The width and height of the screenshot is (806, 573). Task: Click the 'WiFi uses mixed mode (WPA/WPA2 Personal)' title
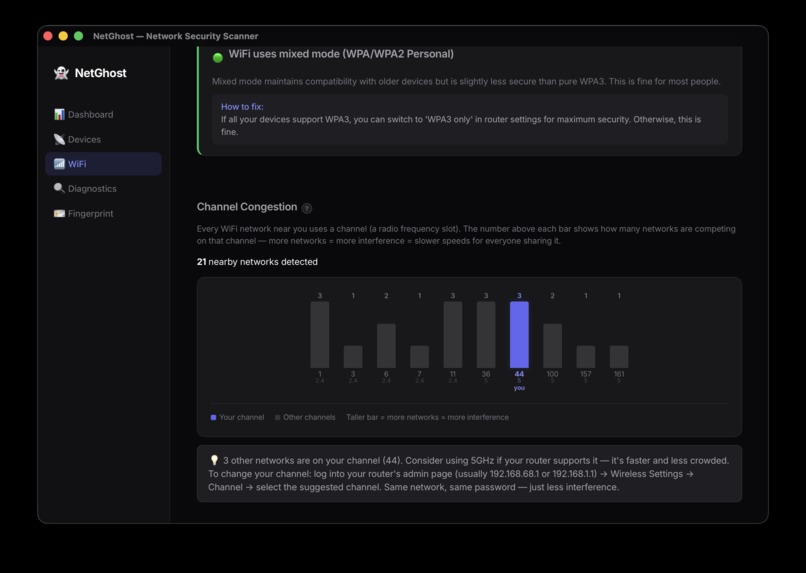(x=341, y=54)
